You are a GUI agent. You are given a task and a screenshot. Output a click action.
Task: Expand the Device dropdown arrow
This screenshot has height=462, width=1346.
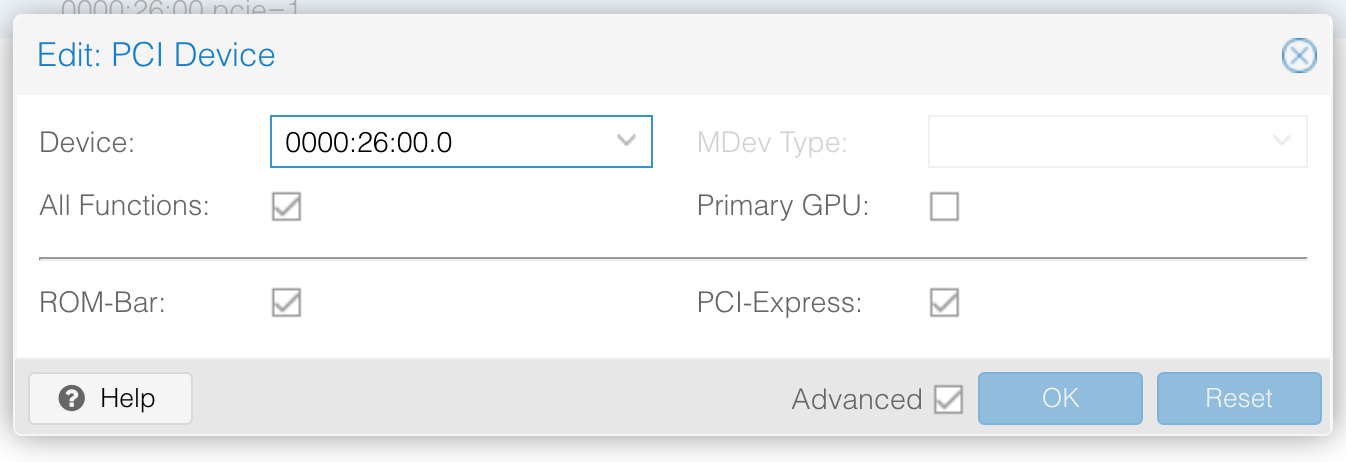(x=627, y=141)
